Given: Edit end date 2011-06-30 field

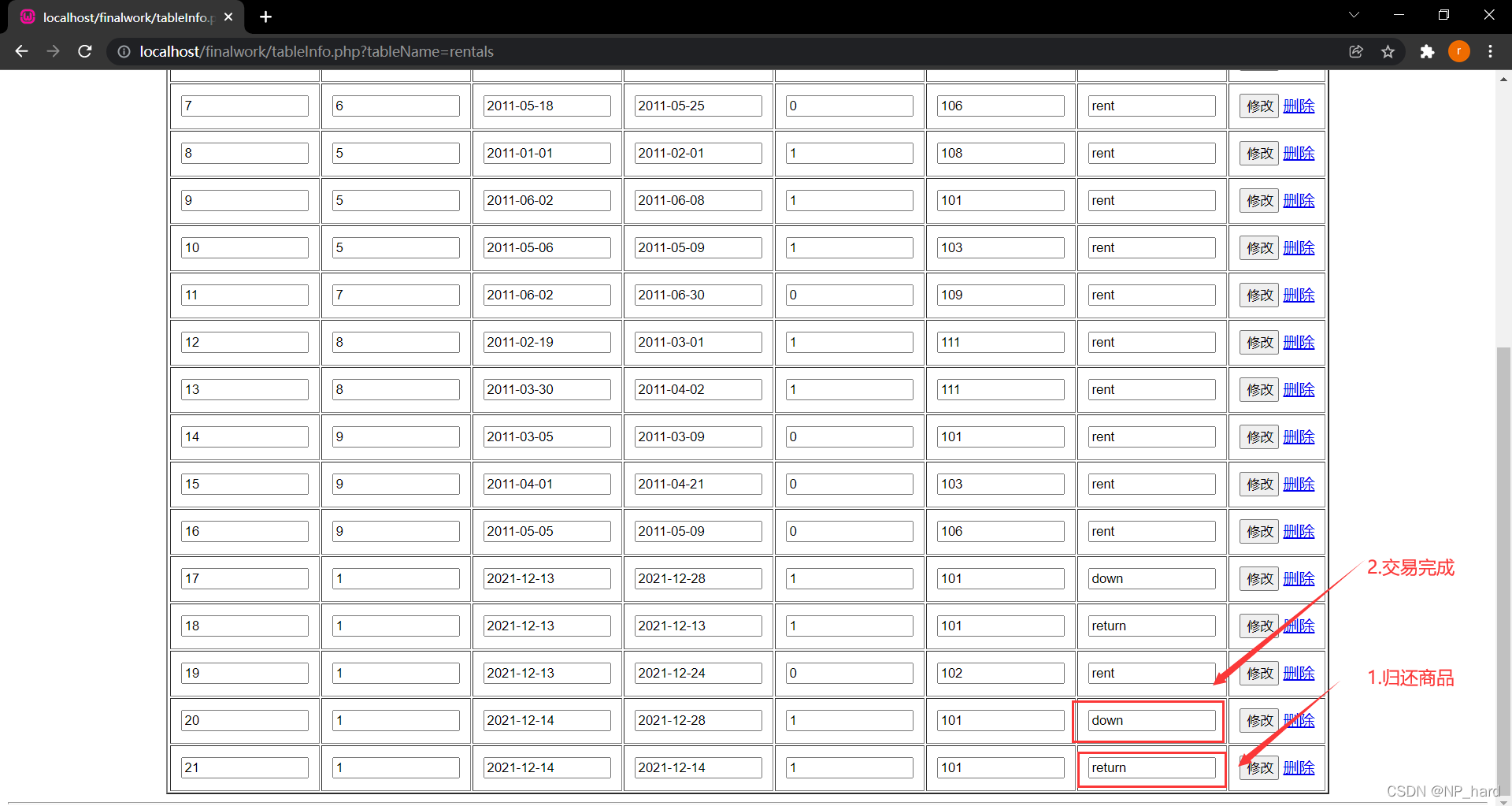Looking at the screenshot, I should point(698,295).
